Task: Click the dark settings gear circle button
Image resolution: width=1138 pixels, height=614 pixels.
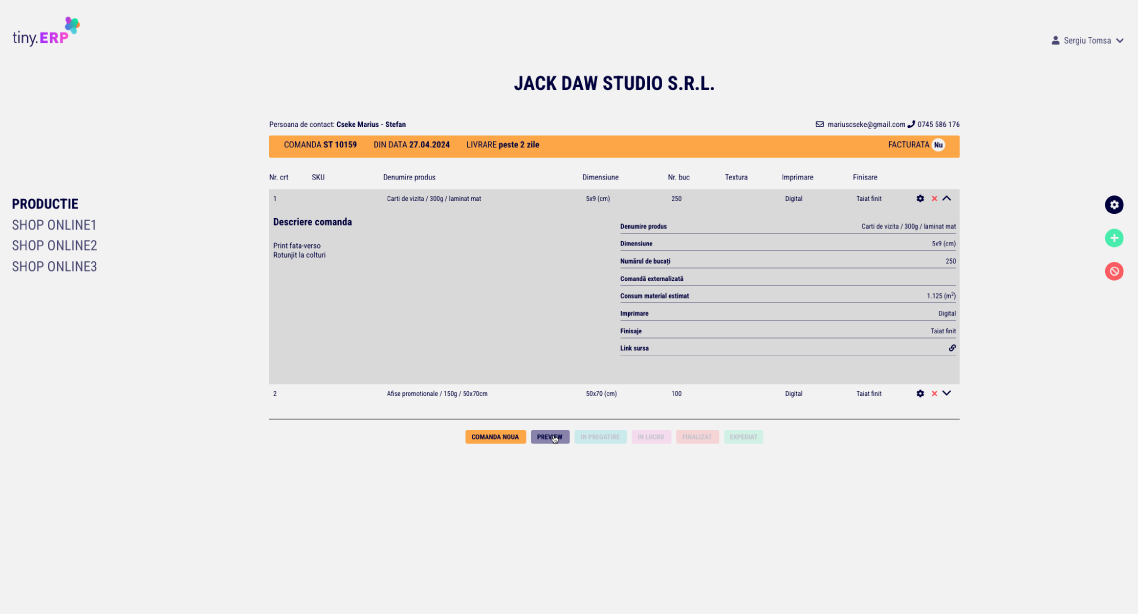Action: tap(1114, 205)
